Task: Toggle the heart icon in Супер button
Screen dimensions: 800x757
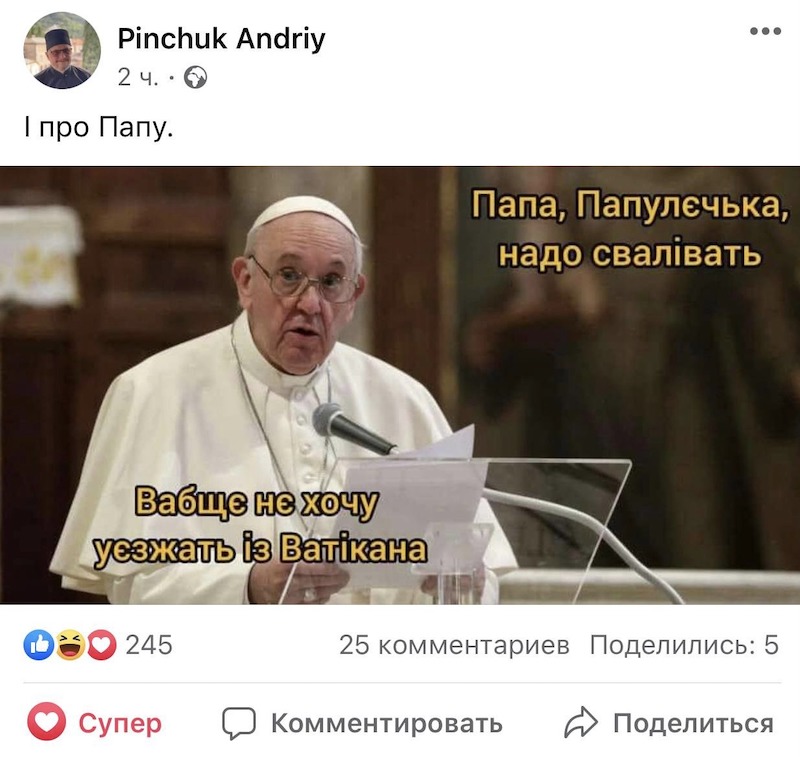Action: tap(46, 721)
